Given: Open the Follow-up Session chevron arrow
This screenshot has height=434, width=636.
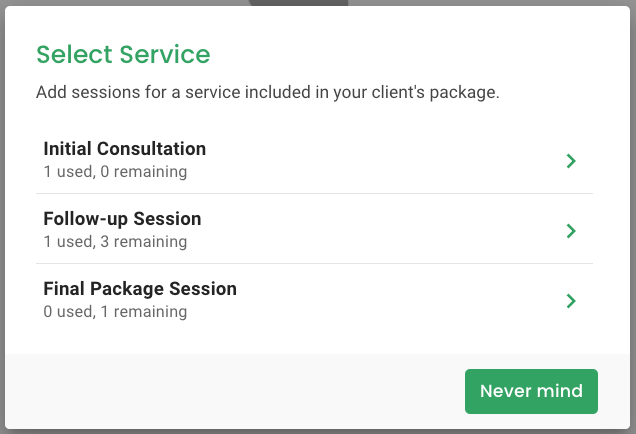Looking at the screenshot, I should click(571, 230).
